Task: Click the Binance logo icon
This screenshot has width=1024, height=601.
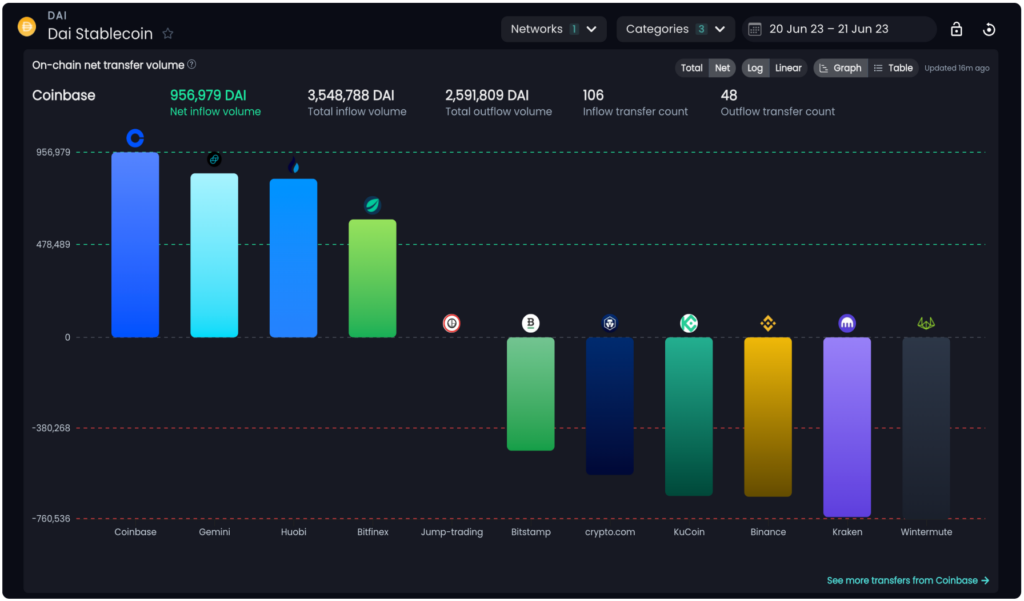Action: pyautogui.click(x=768, y=323)
